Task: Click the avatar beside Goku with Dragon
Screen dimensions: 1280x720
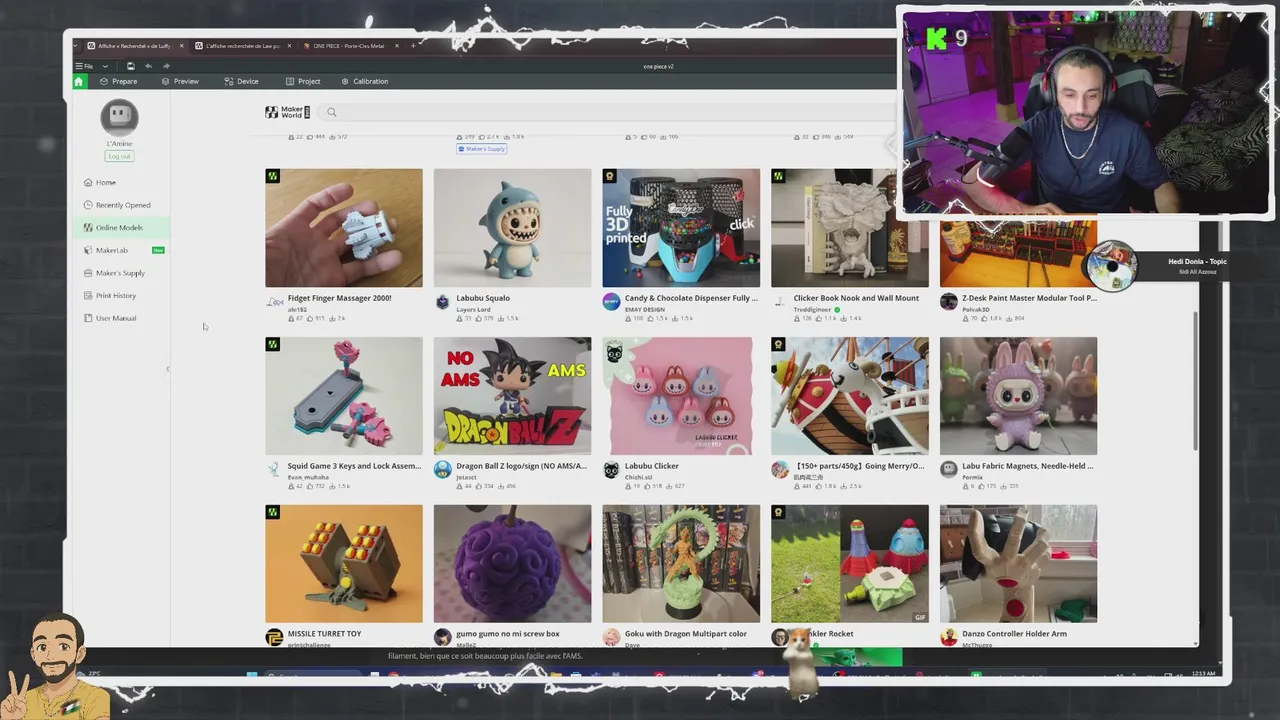Action: (x=611, y=637)
